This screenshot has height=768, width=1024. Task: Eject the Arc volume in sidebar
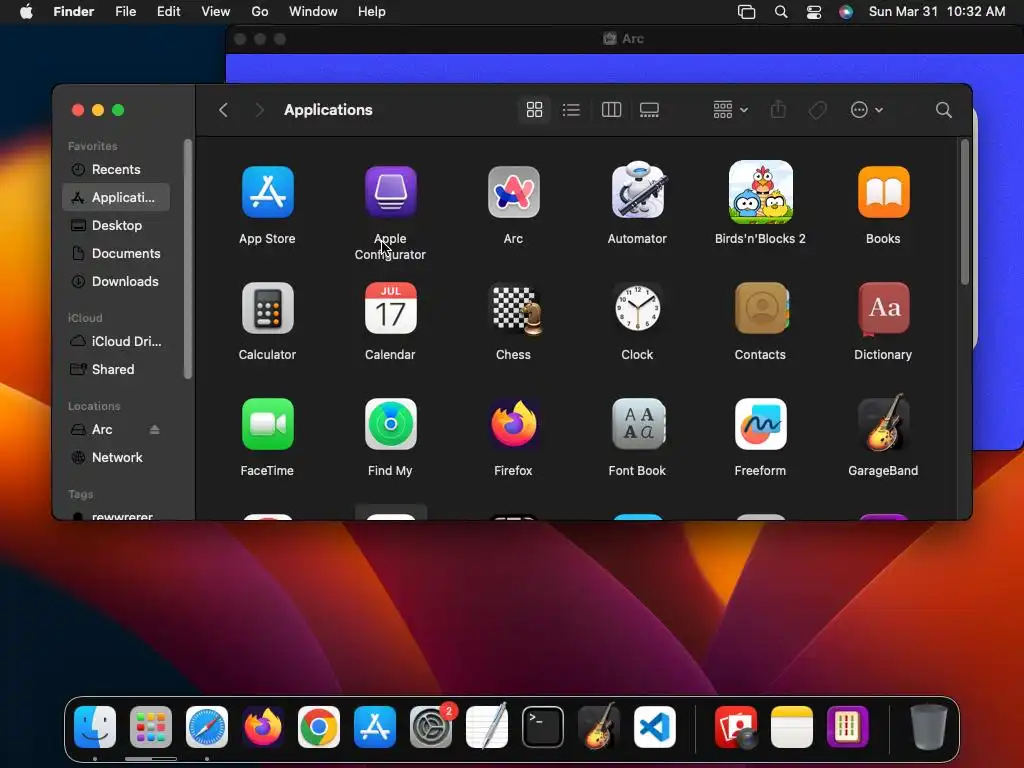tap(155, 430)
